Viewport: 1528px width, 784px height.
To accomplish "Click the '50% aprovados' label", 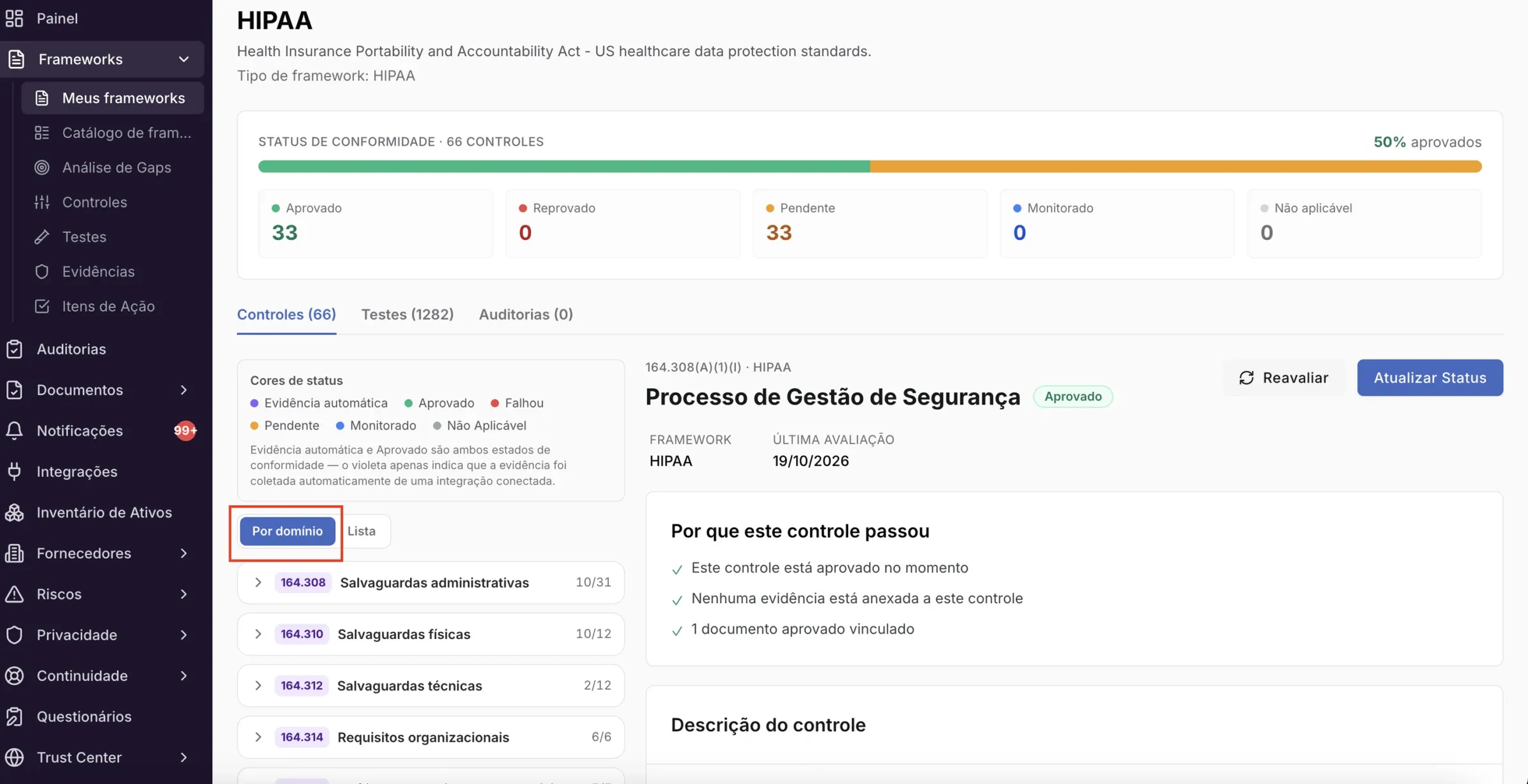I will point(1427,142).
